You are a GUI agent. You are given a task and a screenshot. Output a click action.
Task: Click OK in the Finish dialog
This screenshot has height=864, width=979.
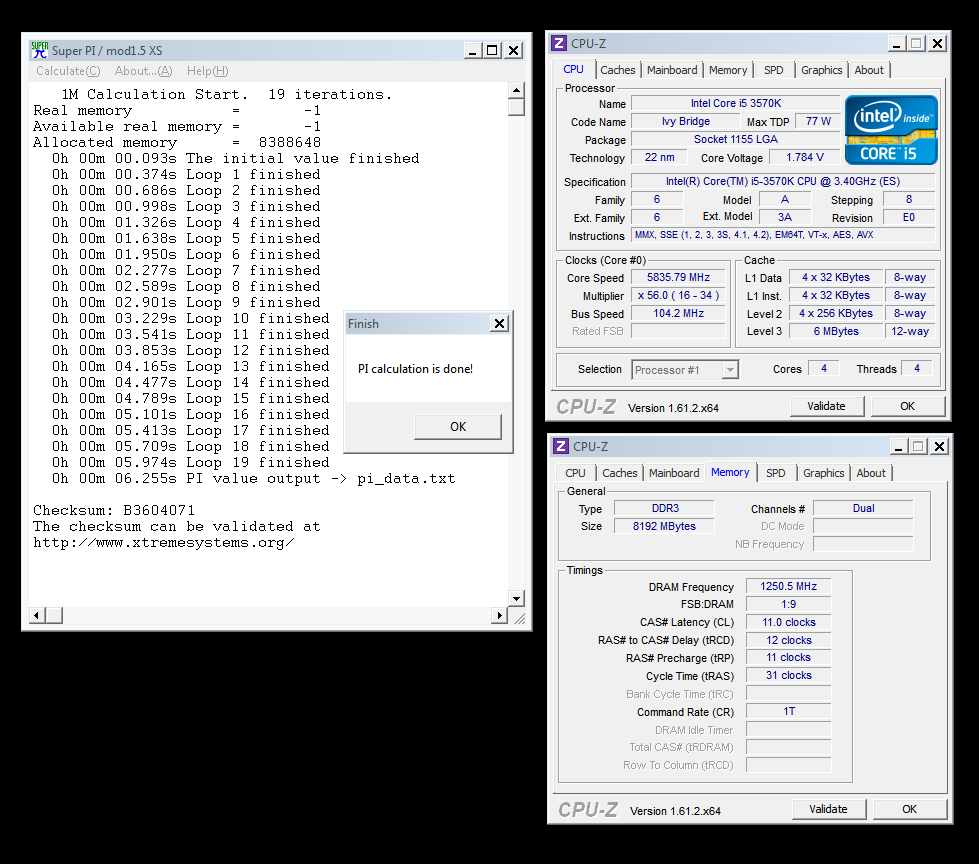click(x=458, y=426)
